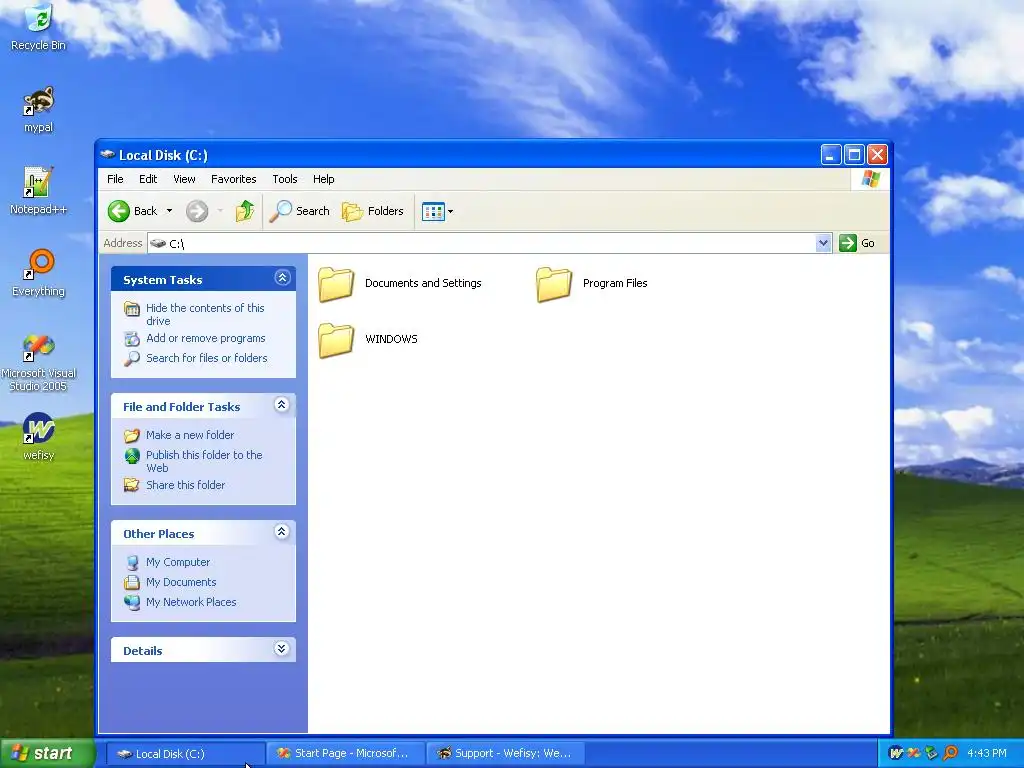The height and width of the screenshot is (768, 1024).
Task: Select the wefisy desktop shortcut
Action: pyautogui.click(x=39, y=436)
